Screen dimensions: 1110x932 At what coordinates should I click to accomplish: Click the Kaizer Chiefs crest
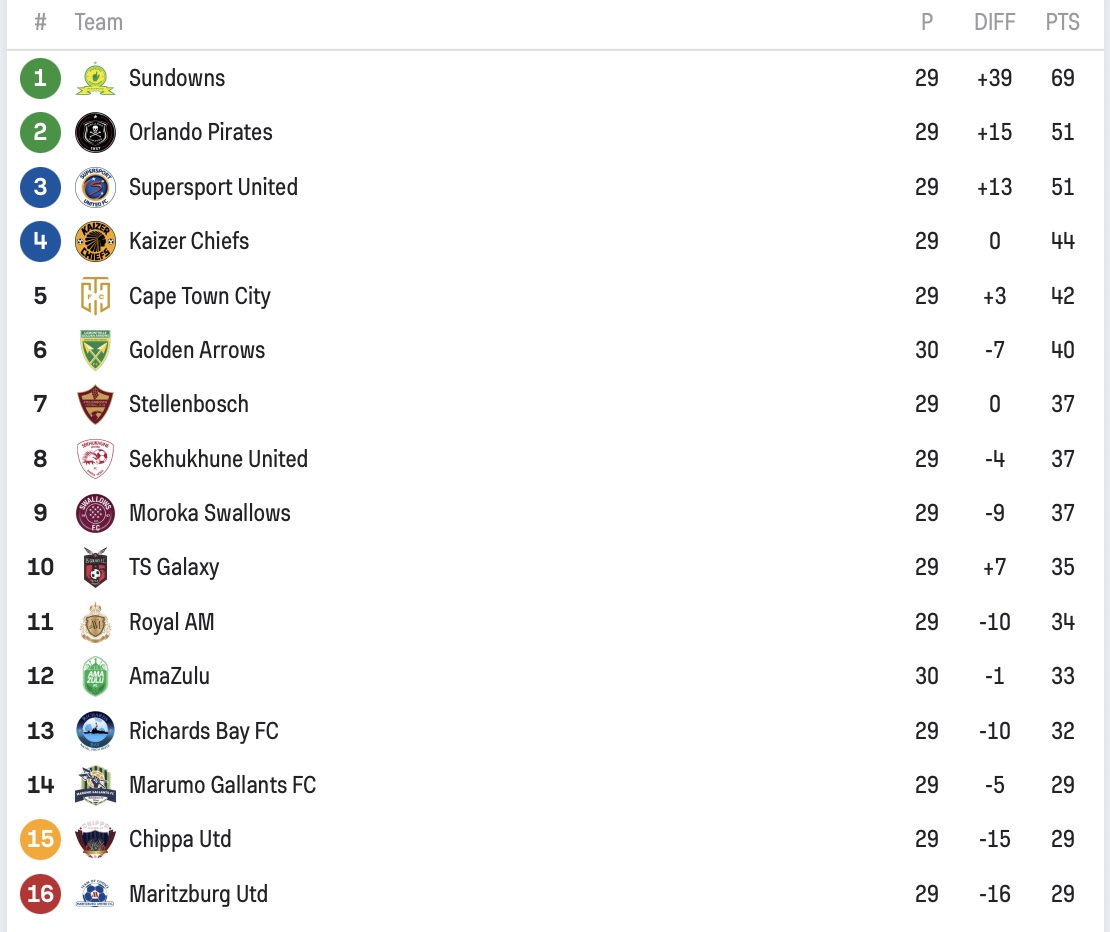point(95,241)
